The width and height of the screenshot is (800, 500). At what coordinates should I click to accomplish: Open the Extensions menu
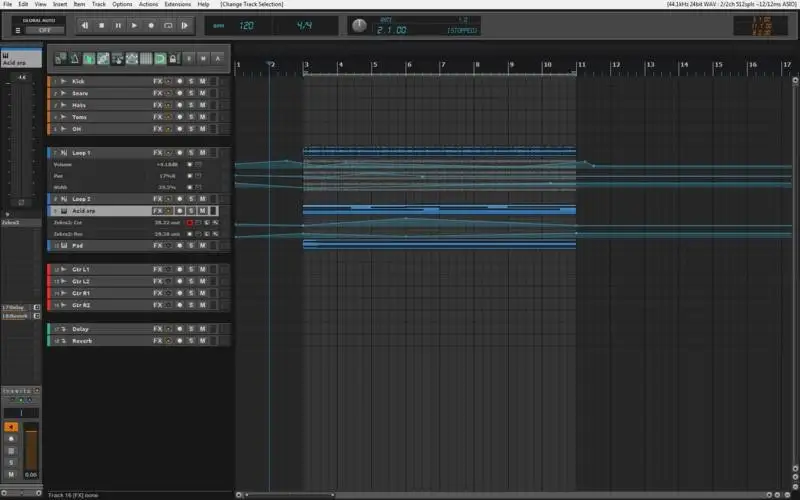point(177,4)
